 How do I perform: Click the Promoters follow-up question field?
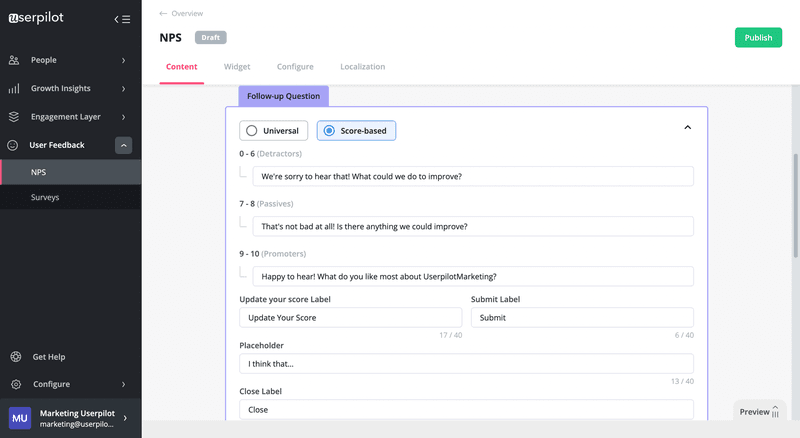[473, 276]
